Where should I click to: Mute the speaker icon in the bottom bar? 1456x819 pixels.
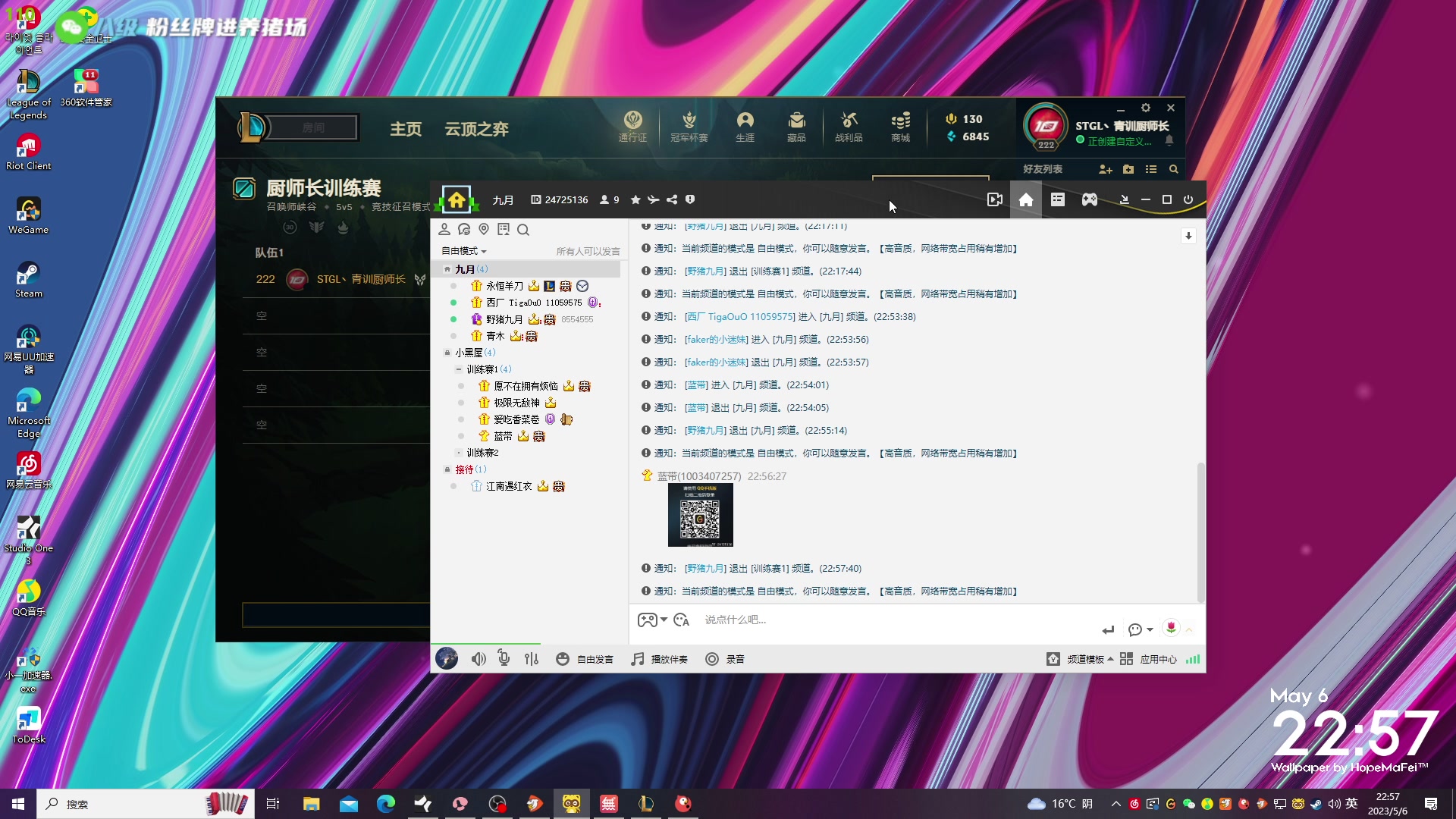click(478, 659)
